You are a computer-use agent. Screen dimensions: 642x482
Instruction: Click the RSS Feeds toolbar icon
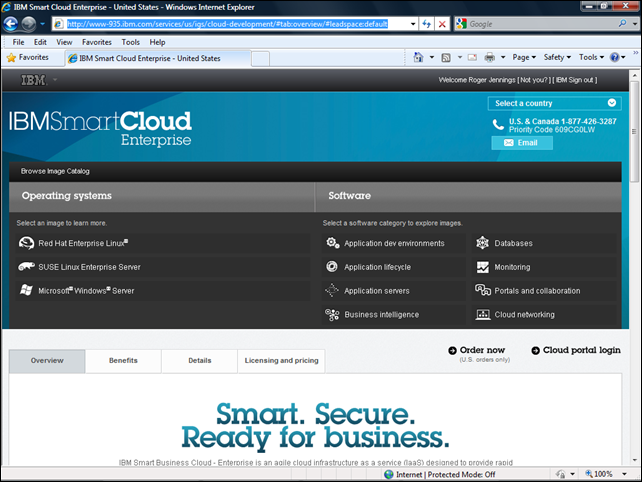(446, 58)
